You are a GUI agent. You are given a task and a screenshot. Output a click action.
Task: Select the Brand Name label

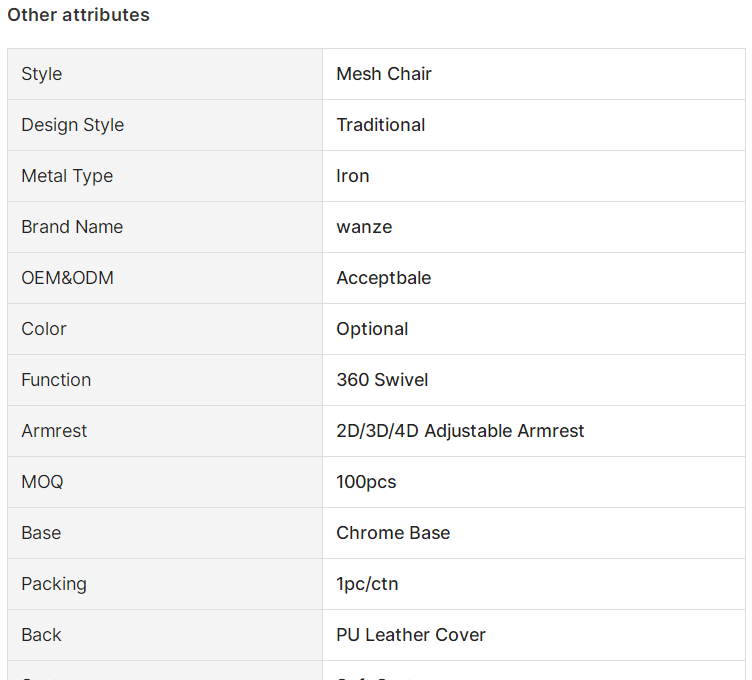pyautogui.click(x=72, y=227)
